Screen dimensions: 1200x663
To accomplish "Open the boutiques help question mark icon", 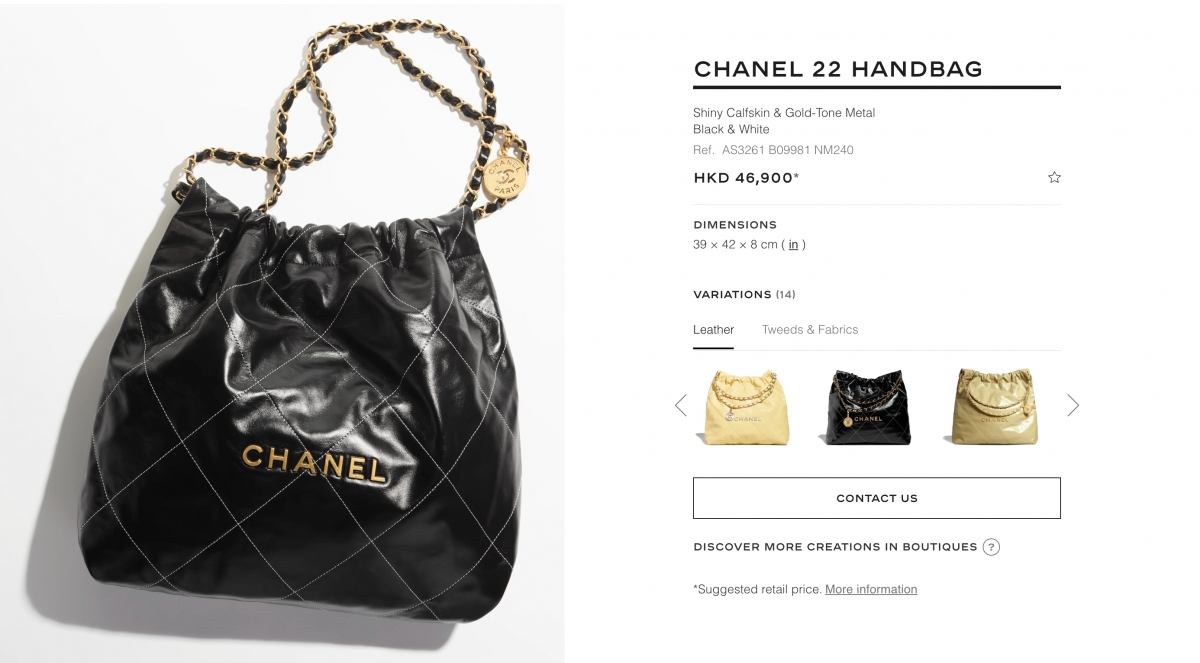I will pyautogui.click(x=991, y=547).
